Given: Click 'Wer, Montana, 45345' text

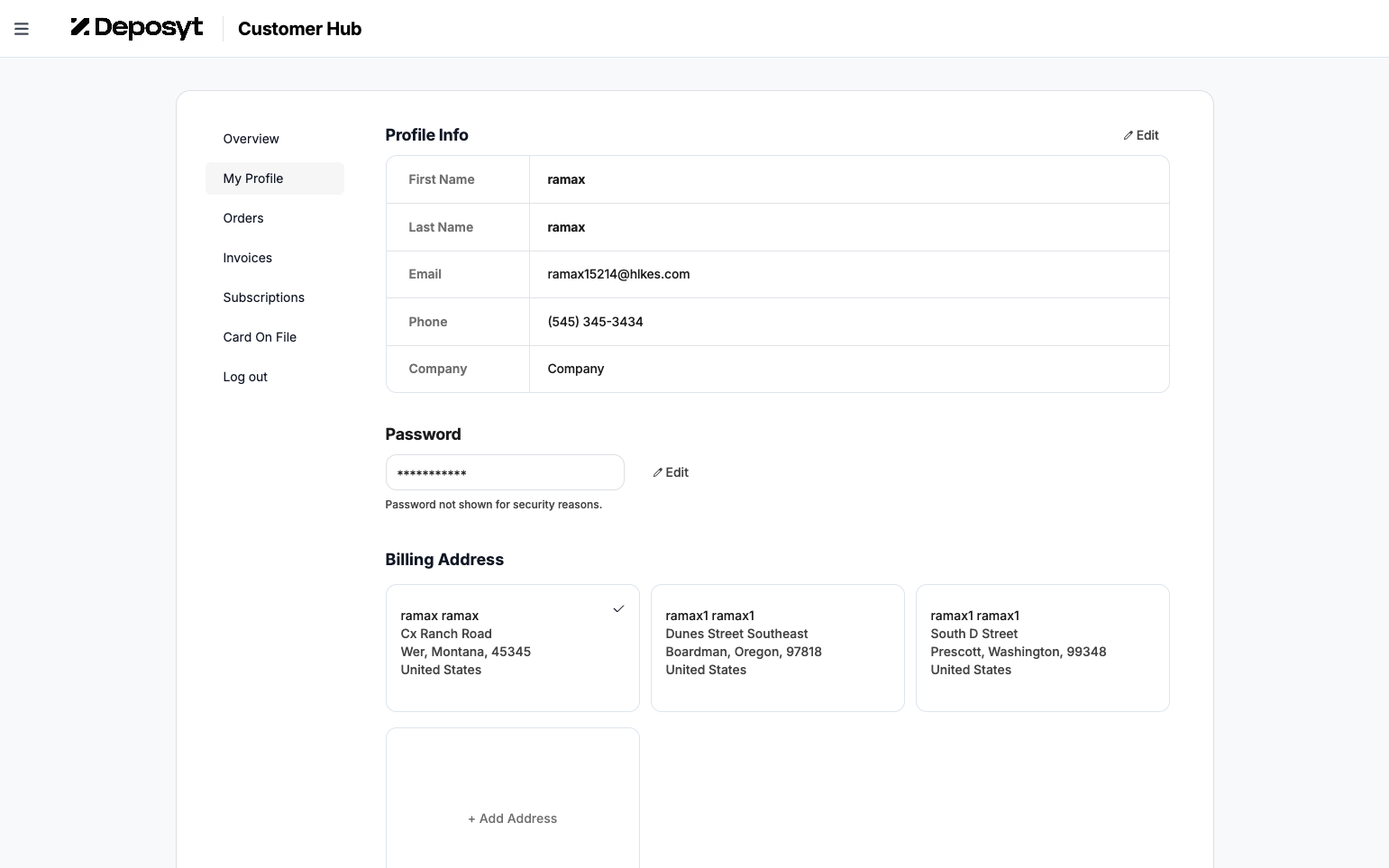Looking at the screenshot, I should pos(465,652).
